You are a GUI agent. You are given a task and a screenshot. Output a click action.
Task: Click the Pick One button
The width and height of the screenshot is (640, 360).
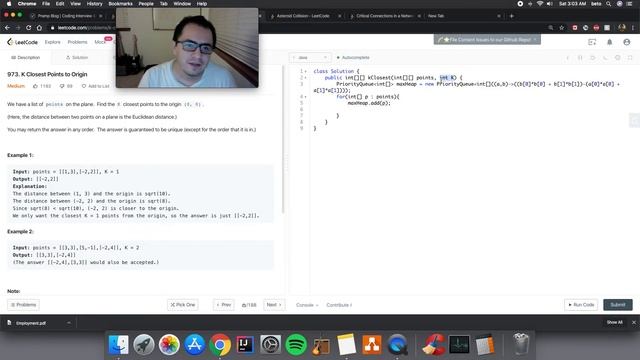182,304
